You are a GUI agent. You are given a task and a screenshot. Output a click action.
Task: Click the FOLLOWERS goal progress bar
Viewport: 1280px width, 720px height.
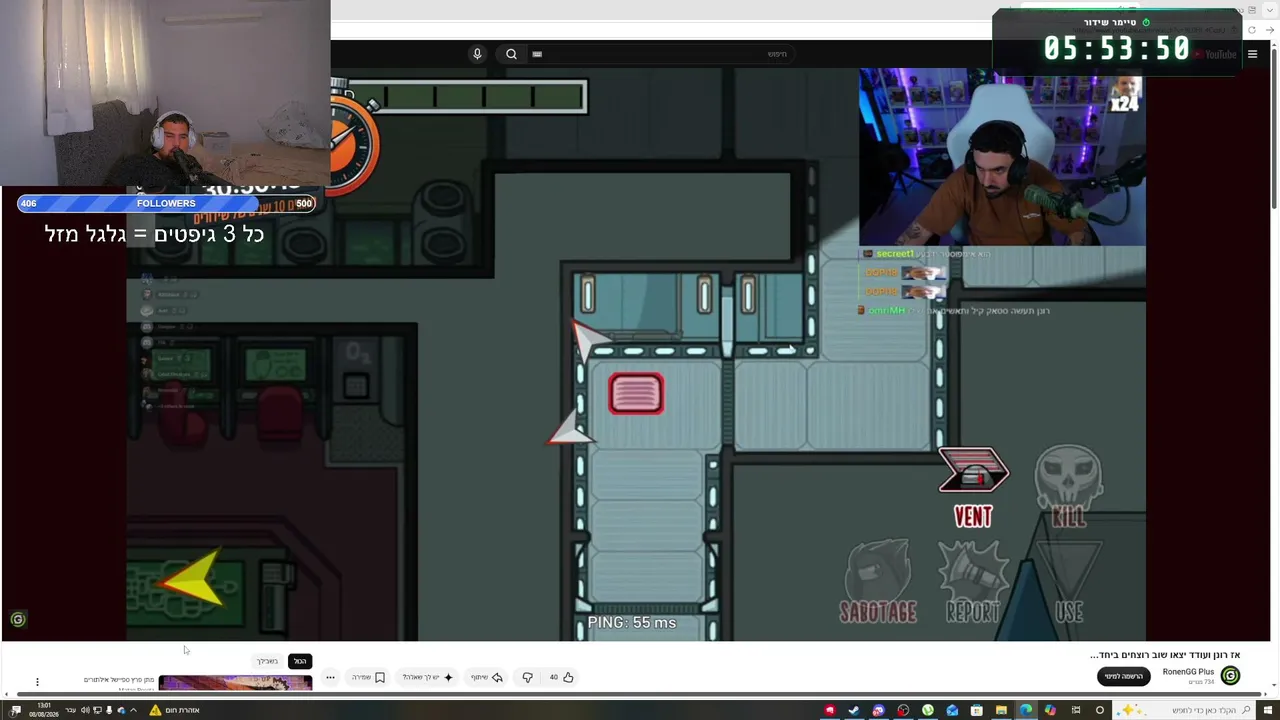(x=166, y=203)
